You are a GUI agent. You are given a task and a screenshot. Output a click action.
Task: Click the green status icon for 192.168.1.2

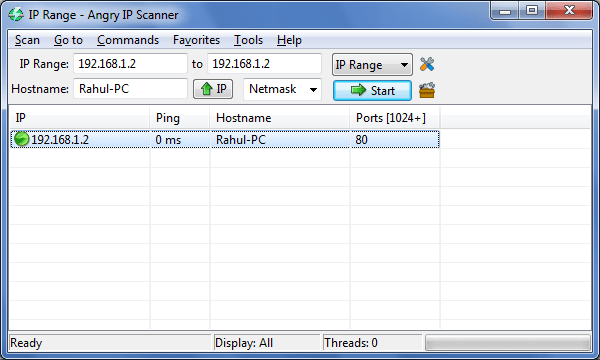click(21, 139)
